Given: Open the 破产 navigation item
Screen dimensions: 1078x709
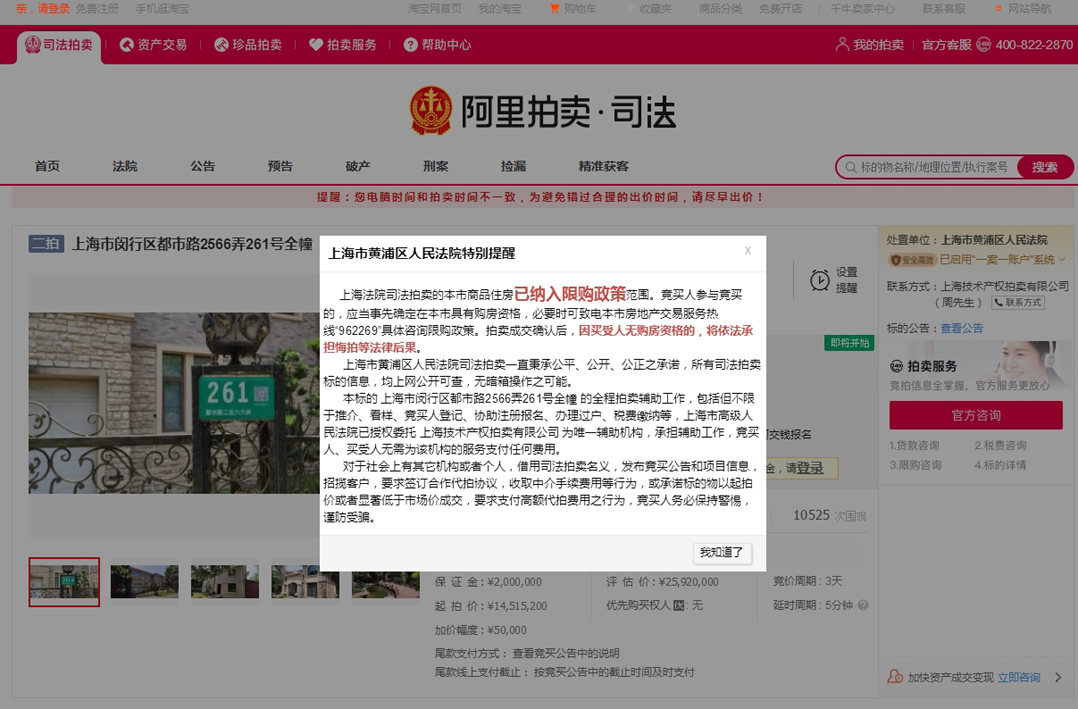Looking at the screenshot, I should [x=358, y=166].
